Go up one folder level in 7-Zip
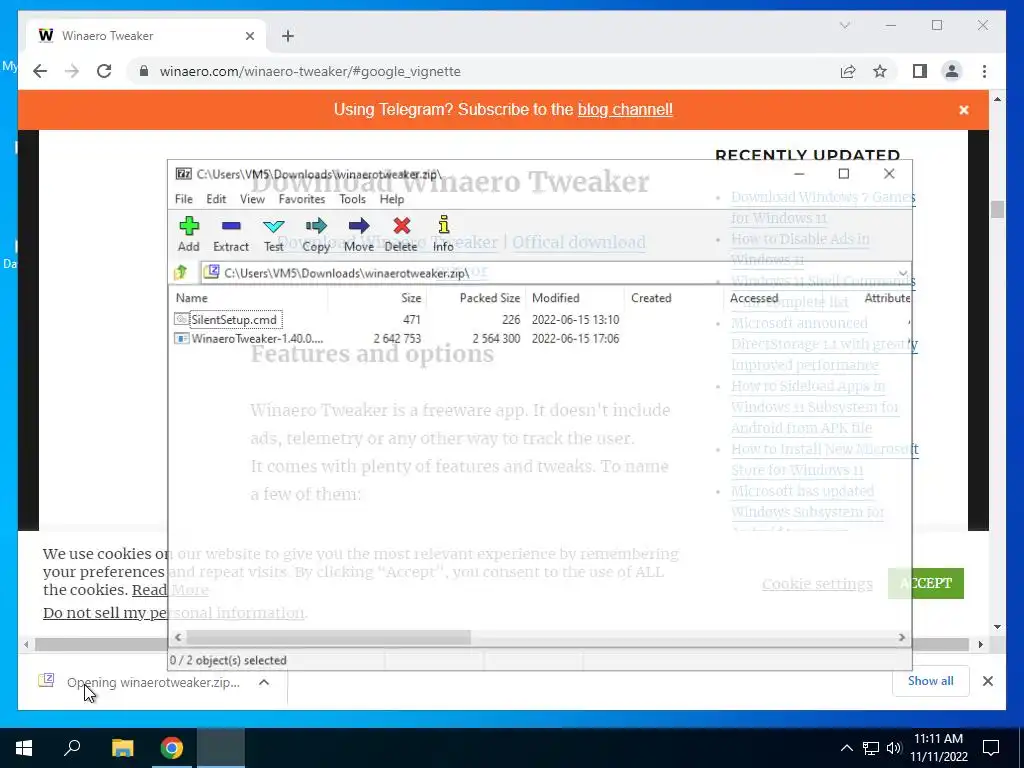1024x768 pixels. (x=181, y=272)
